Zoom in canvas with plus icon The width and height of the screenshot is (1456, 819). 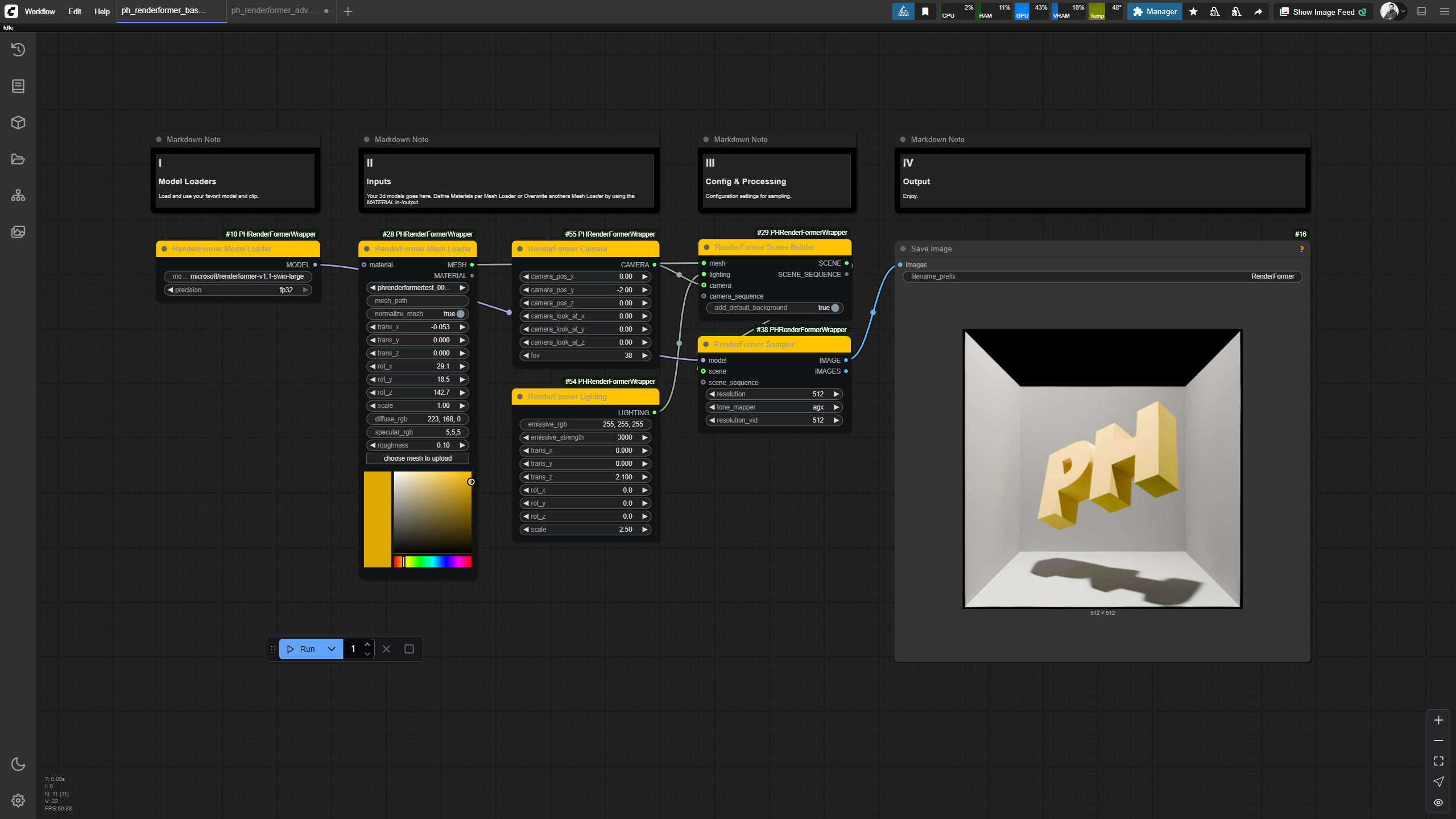(x=1438, y=720)
